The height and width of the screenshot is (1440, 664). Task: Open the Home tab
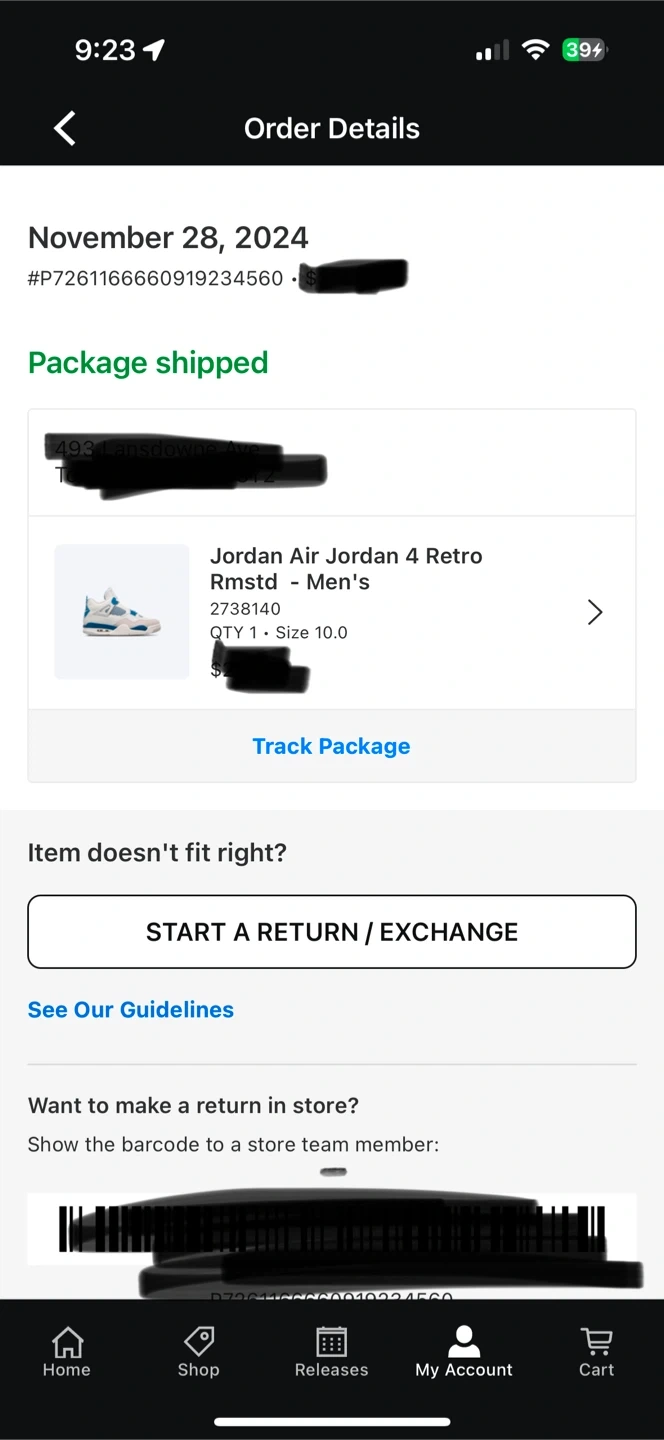[x=67, y=1351]
